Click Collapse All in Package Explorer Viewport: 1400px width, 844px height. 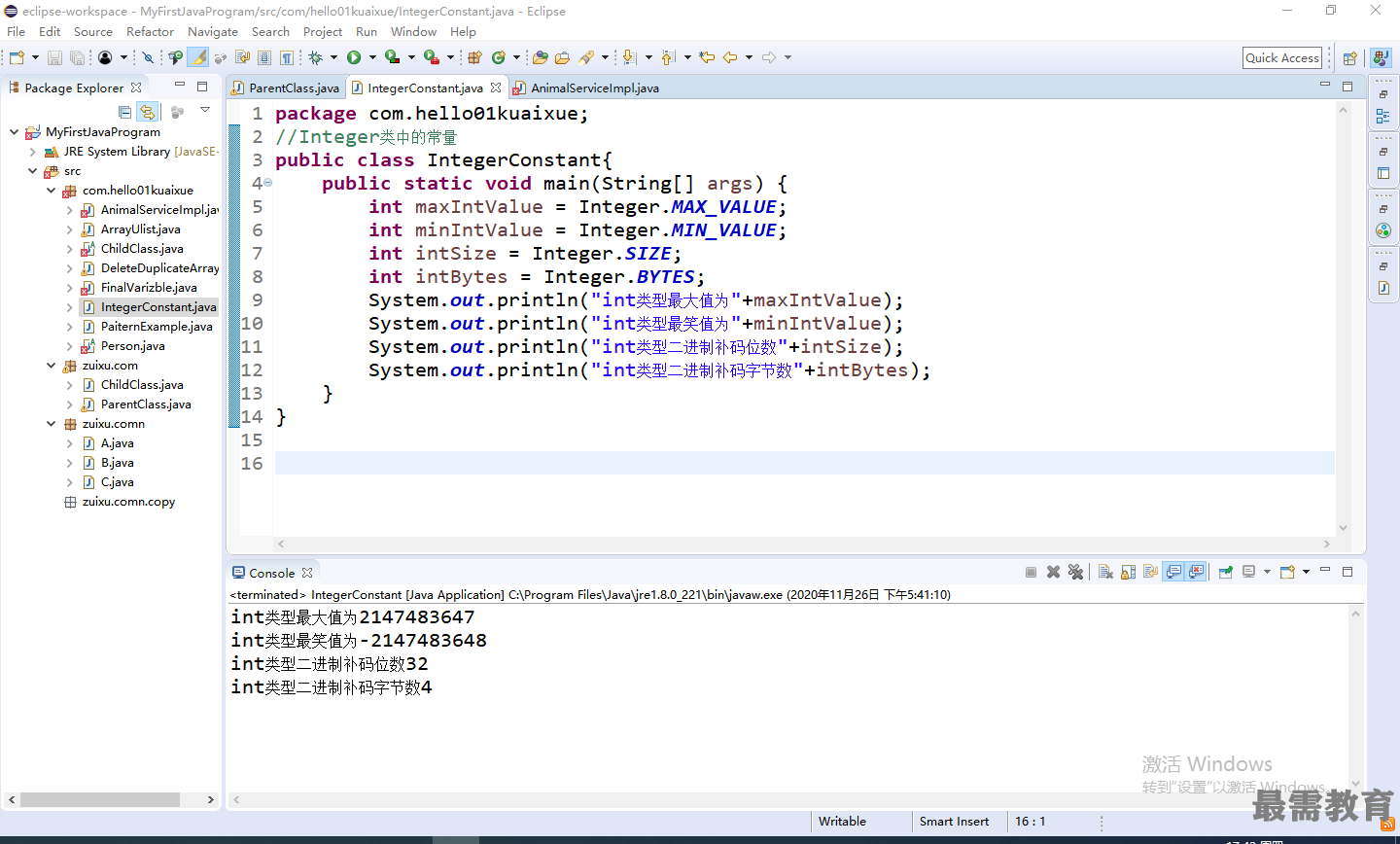(x=124, y=112)
